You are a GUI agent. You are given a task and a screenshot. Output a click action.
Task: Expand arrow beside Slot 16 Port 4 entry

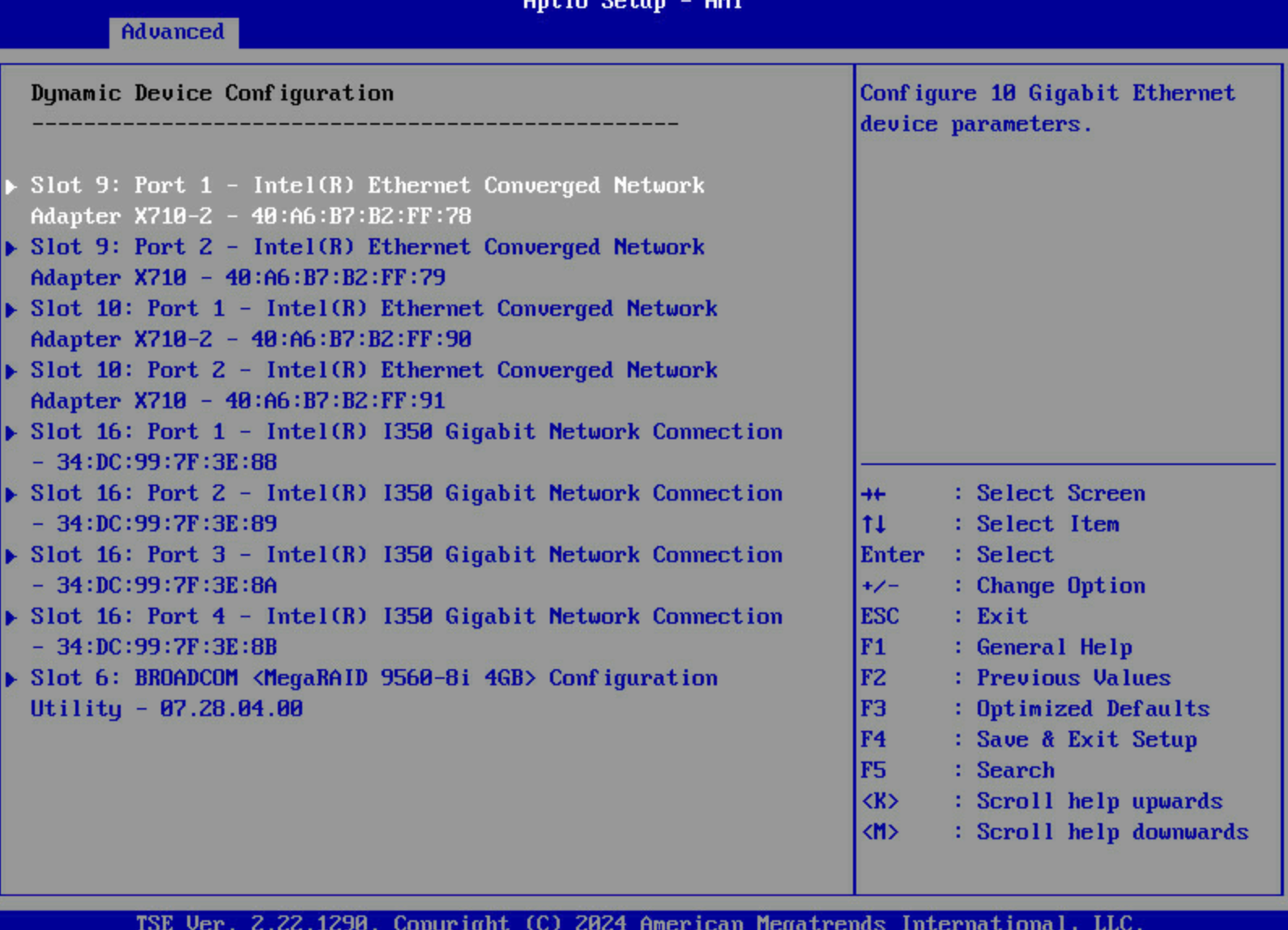tap(11, 617)
